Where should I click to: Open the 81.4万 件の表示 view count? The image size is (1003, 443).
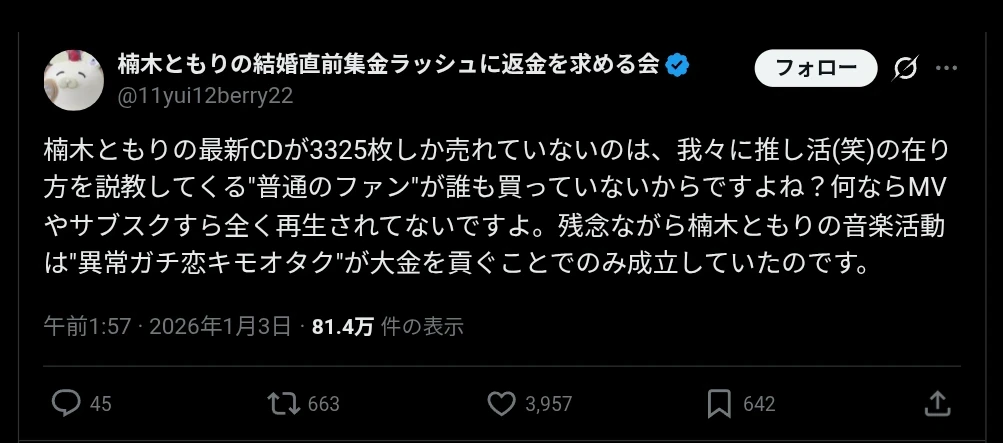tap(388, 327)
